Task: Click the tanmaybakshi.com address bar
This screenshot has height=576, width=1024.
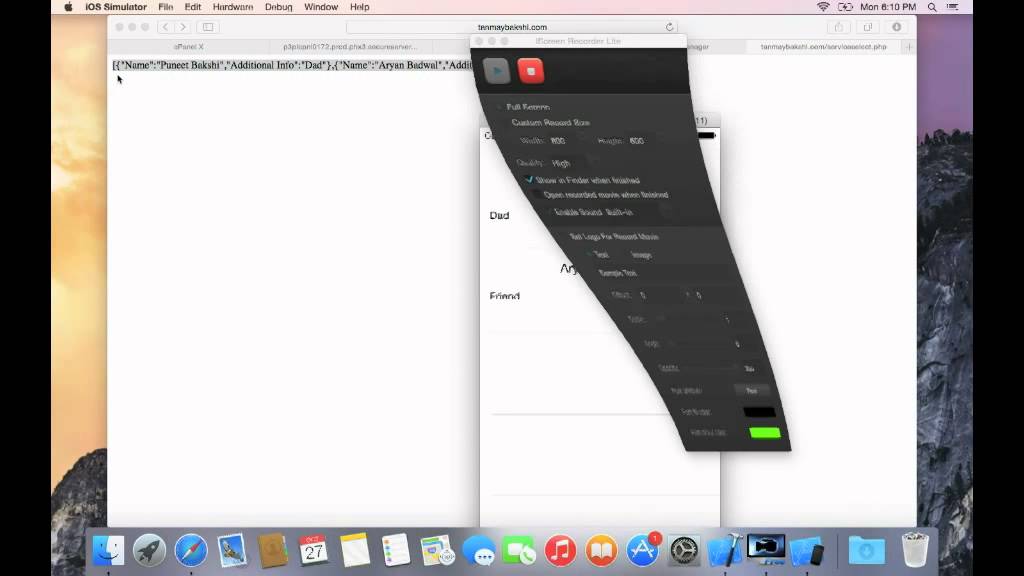Action: pyautogui.click(x=512, y=27)
